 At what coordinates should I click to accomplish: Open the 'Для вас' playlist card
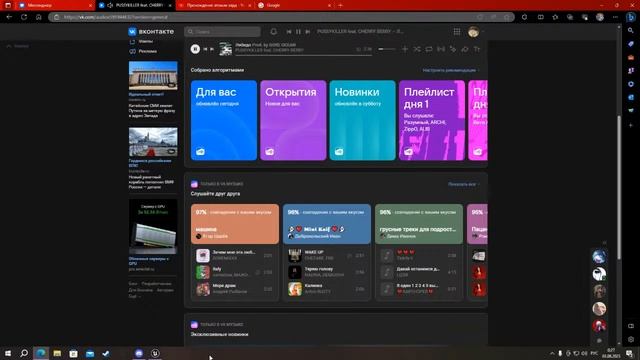224,120
